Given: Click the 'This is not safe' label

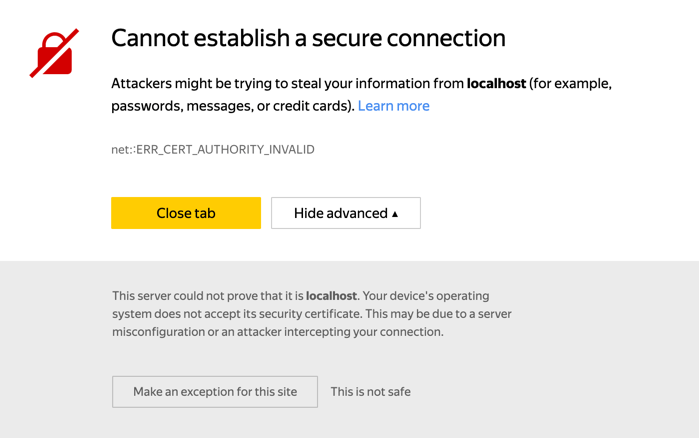Looking at the screenshot, I should tap(370, 392).
